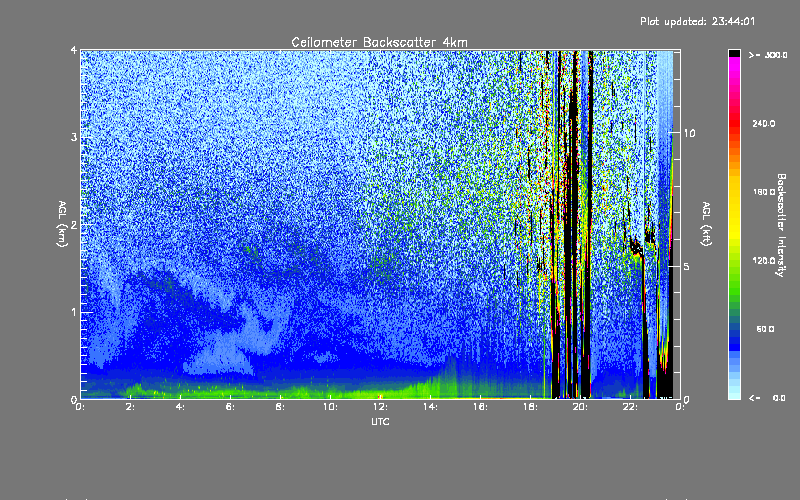
Task: Click the 'Ceilometer Backscatter 4km' plot title
Action: 379,42
